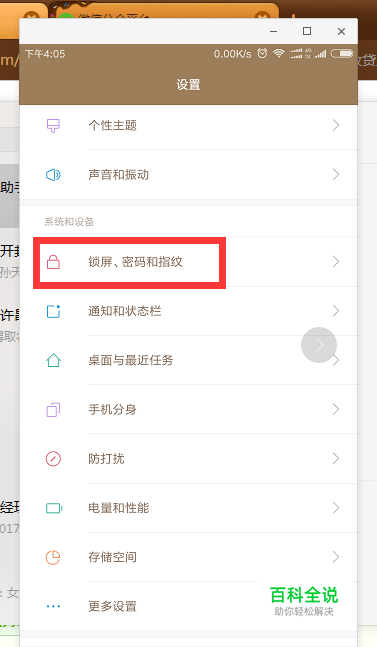This screenshot has height=647, width=377.
Task: Tap the green home icon for 桌面与最近任务
Action: click(x=53, y=360)
